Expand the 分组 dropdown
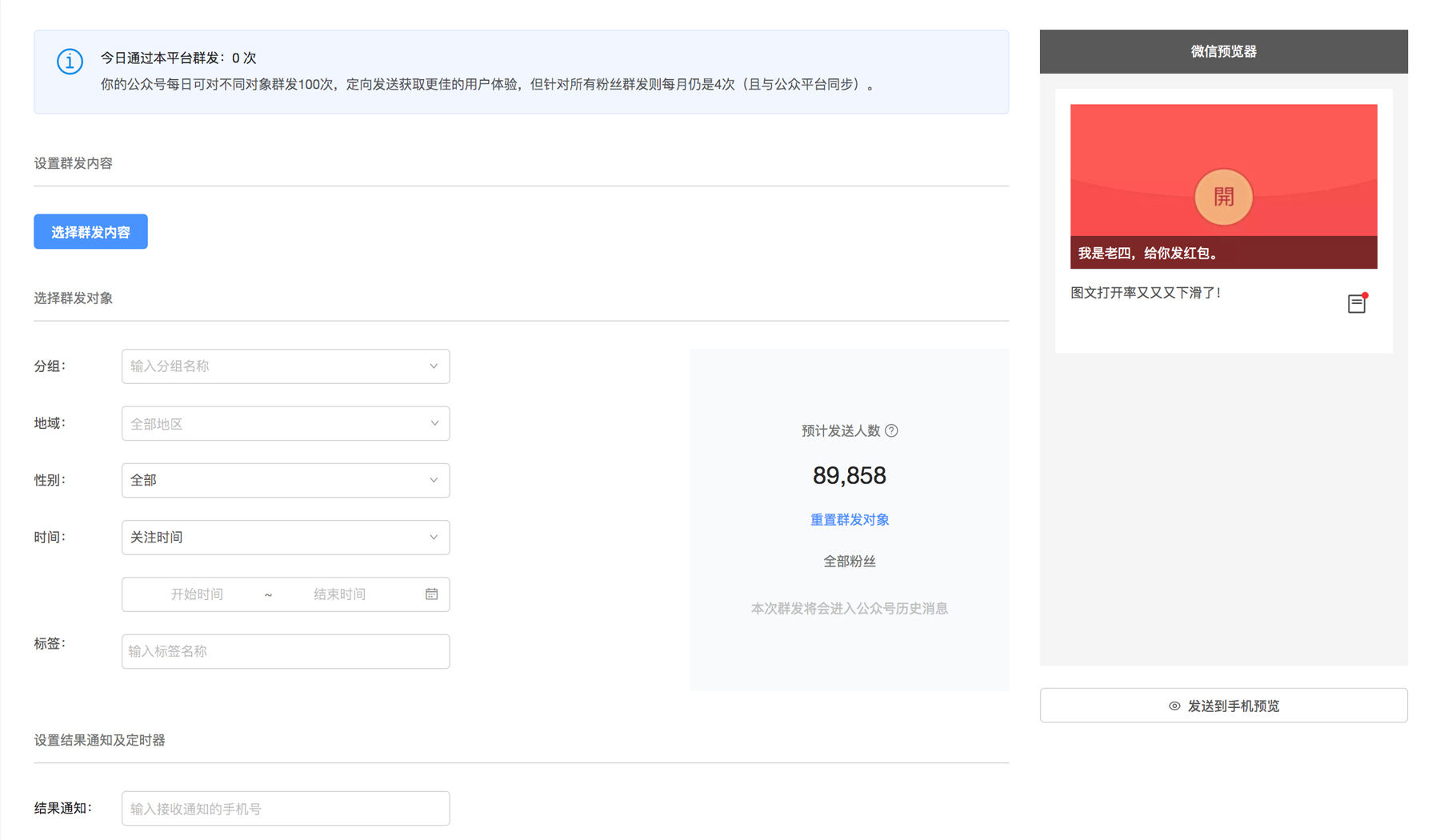 point(286,366)
